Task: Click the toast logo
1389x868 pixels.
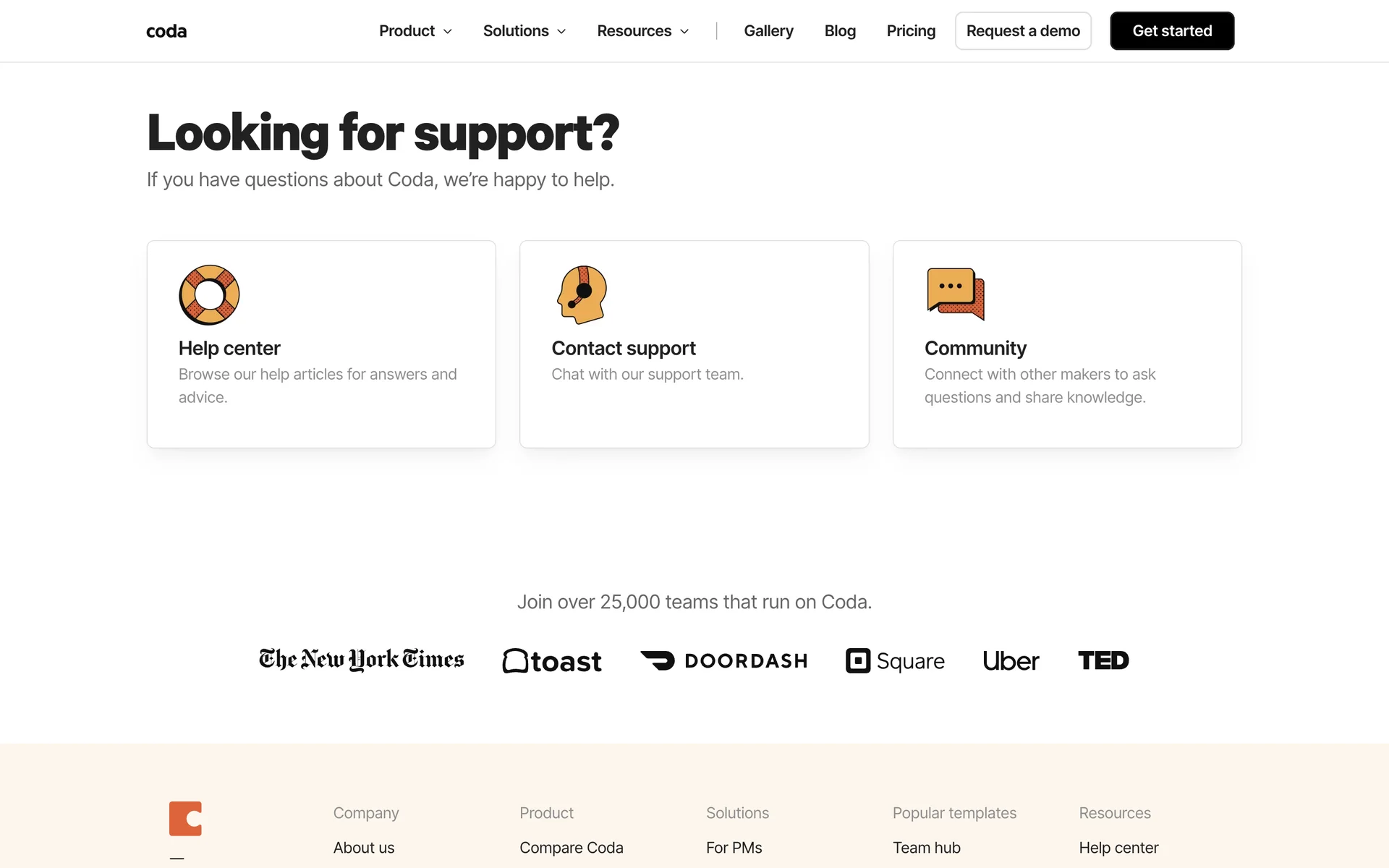Action: click(x=552, y=660)
